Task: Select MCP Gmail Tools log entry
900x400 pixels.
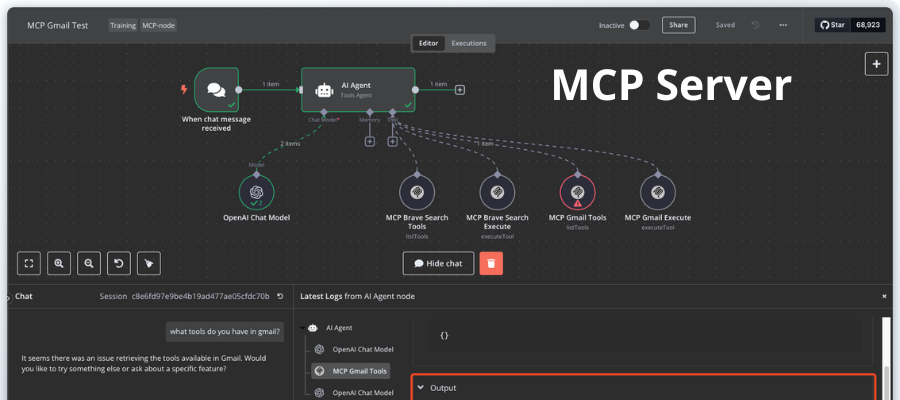Action: [x=351, y=371]
